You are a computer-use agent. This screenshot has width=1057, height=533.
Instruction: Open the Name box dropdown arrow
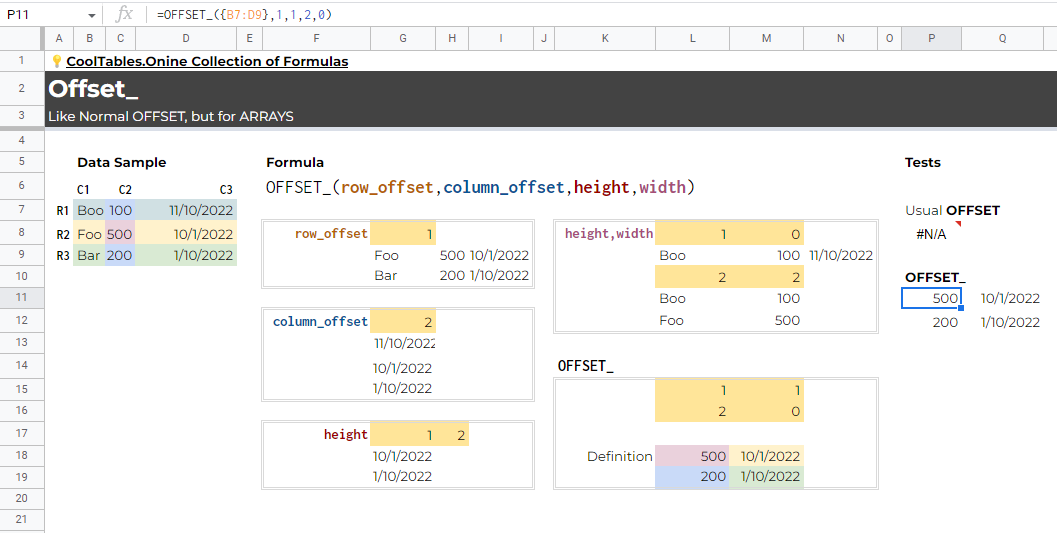(x=92, y=15)
